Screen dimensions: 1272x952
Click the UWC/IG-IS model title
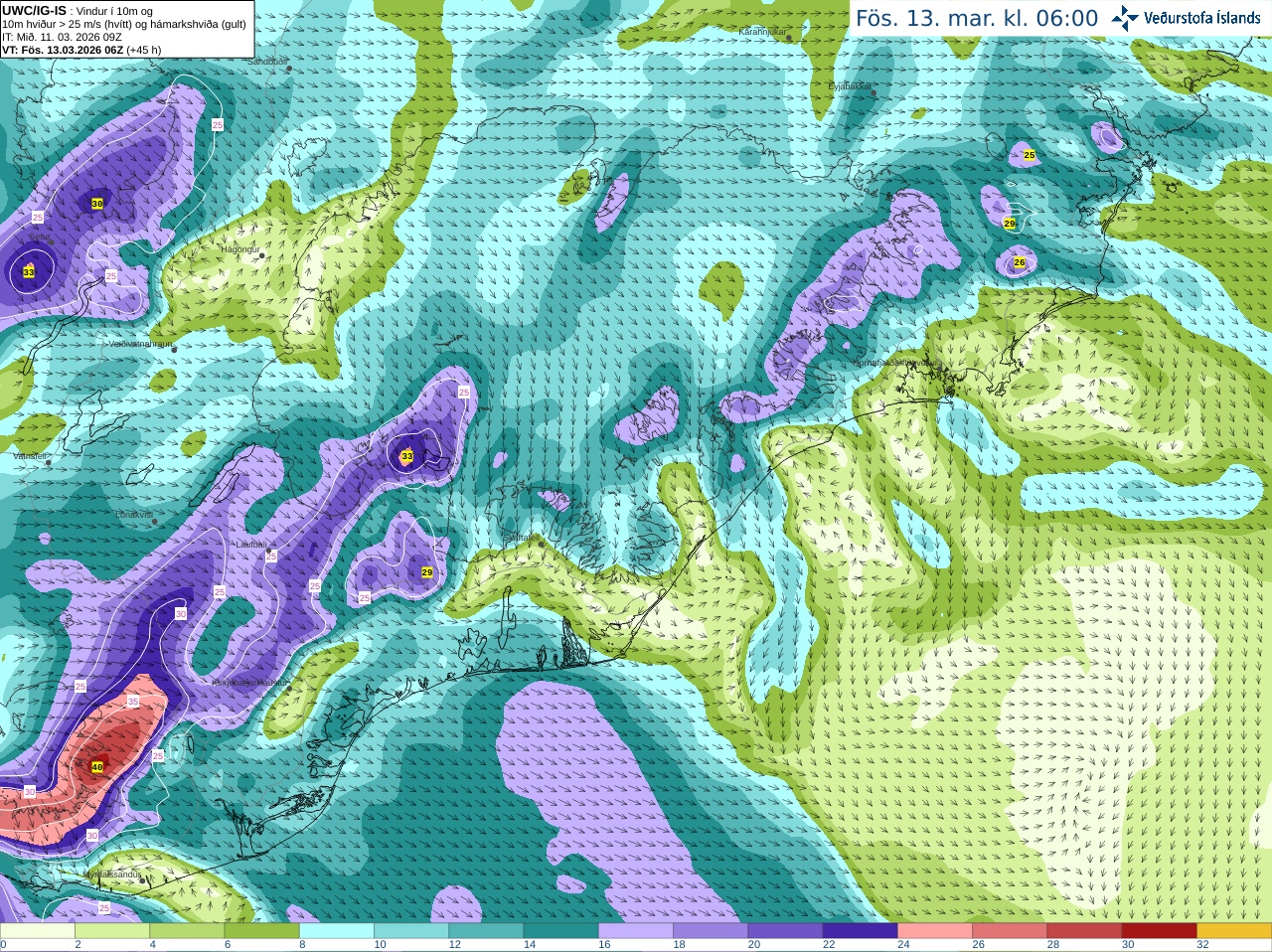(35, 10)
